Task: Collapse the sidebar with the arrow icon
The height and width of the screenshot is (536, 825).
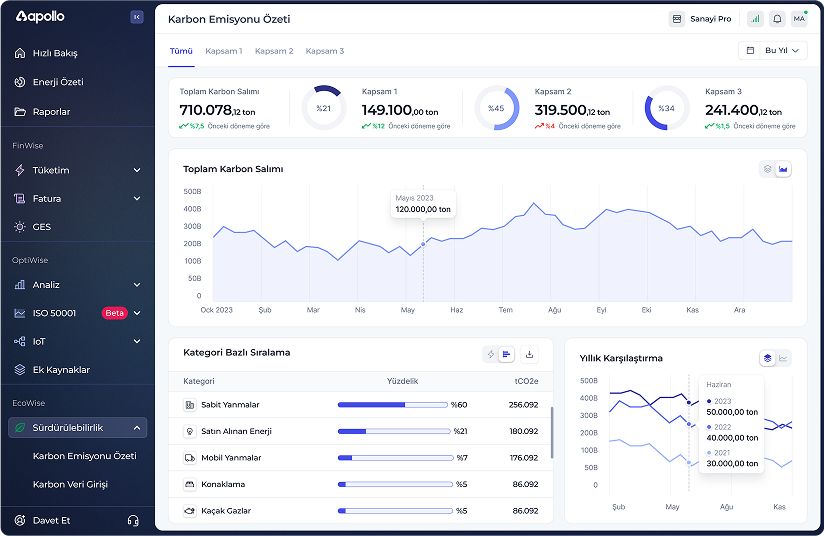Action: [x=137, y=17]
